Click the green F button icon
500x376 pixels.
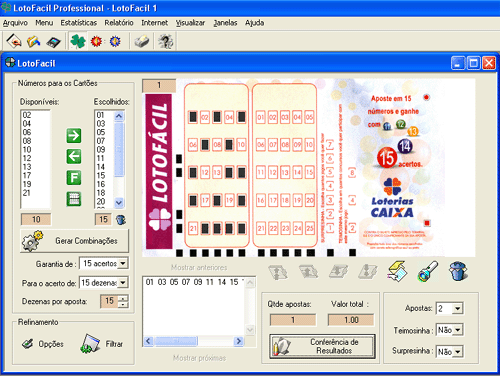click(74, 177)
